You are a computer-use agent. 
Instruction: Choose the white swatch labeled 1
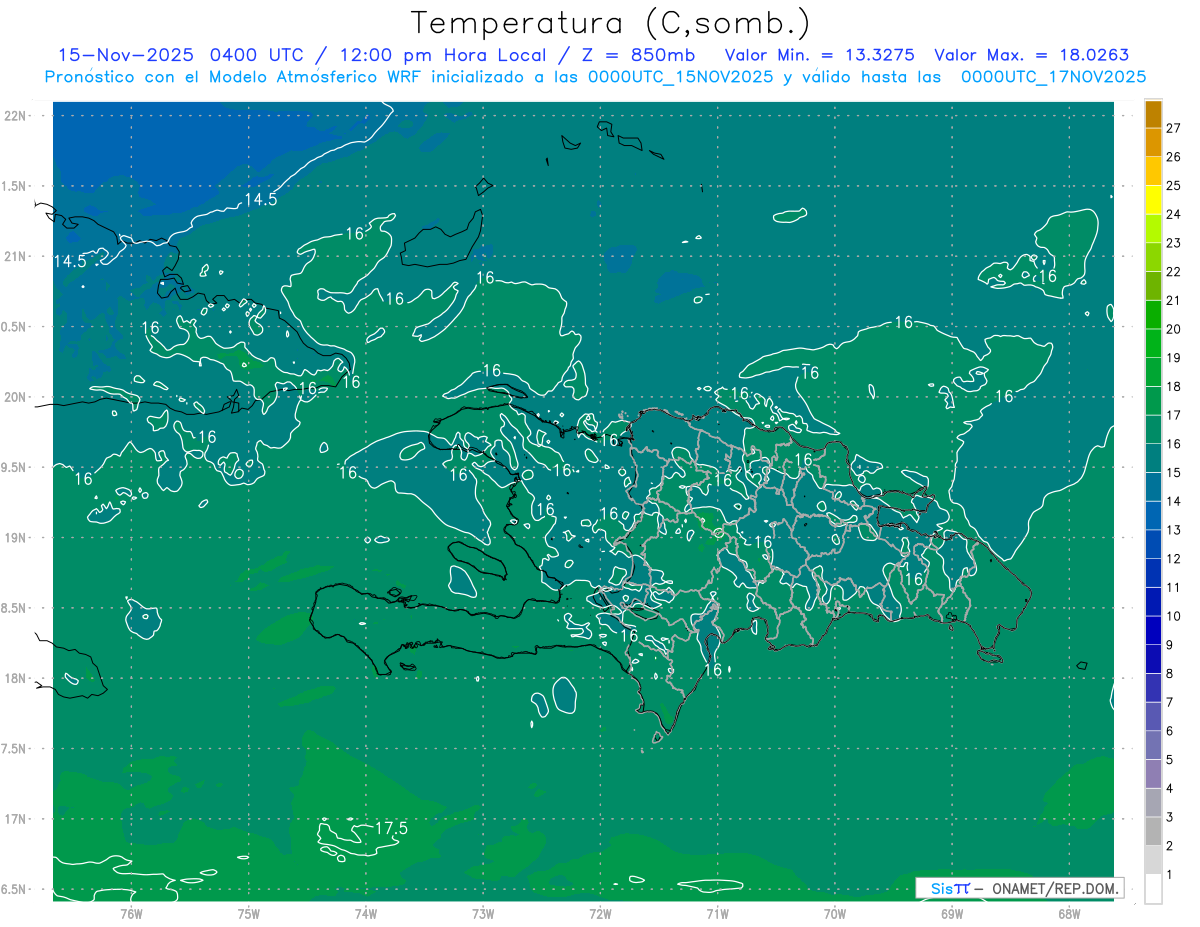click(1153, 889)
